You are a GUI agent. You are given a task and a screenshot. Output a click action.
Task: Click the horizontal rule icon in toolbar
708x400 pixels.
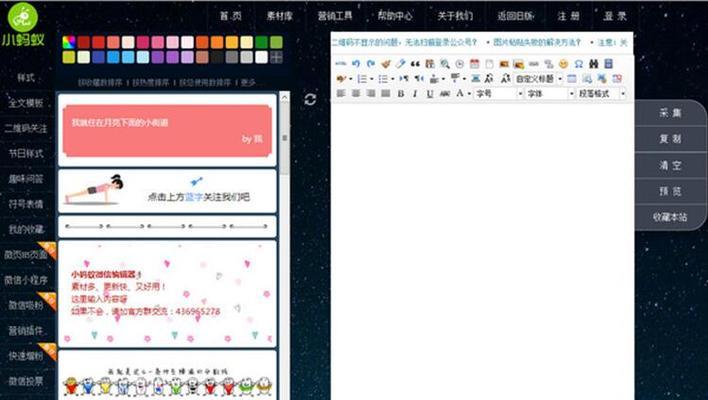534,64
